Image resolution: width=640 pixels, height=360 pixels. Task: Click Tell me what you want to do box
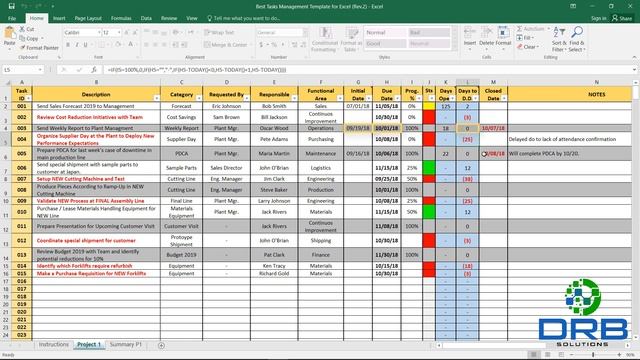tap(244, 18)
